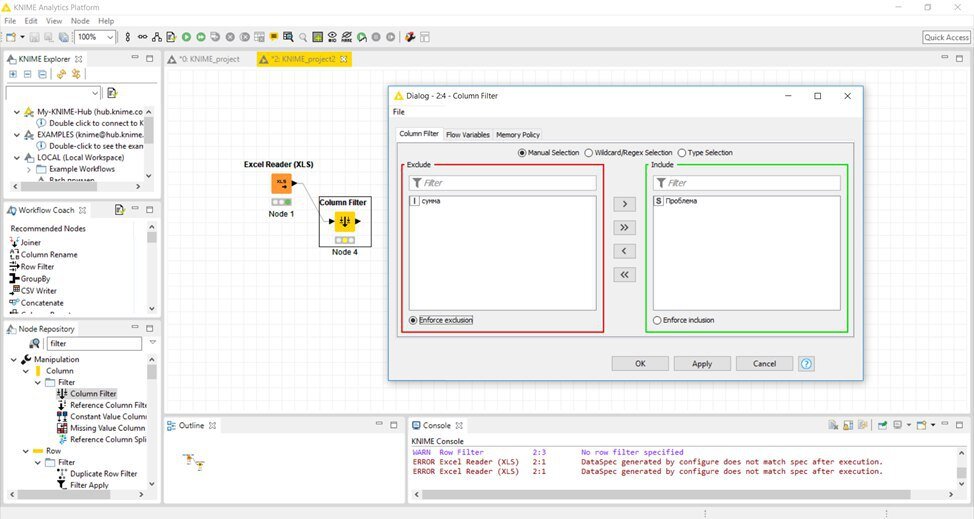Expand Example Workflows folder
Viewport: 974px width, 519px height.
tap(29, 169)
